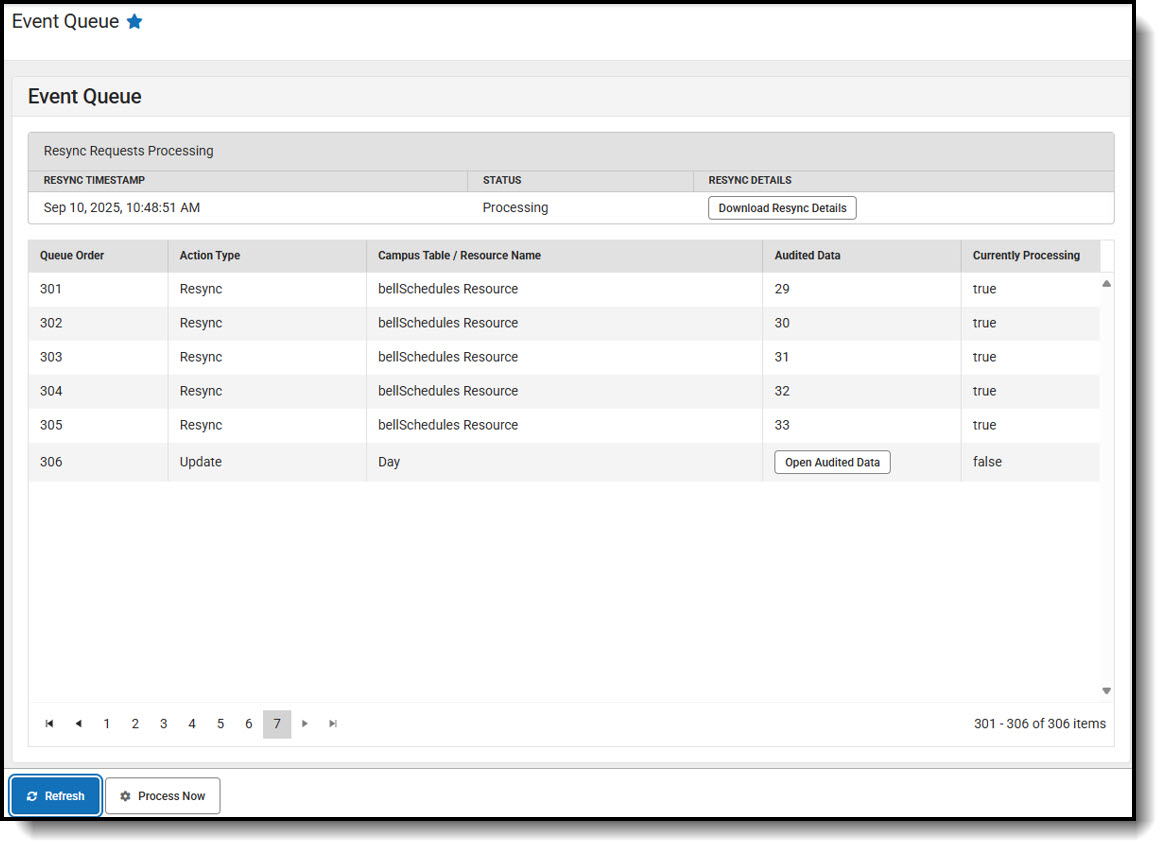1170x855 pixels.
Task: Download Resync Details
Action: 782,208
